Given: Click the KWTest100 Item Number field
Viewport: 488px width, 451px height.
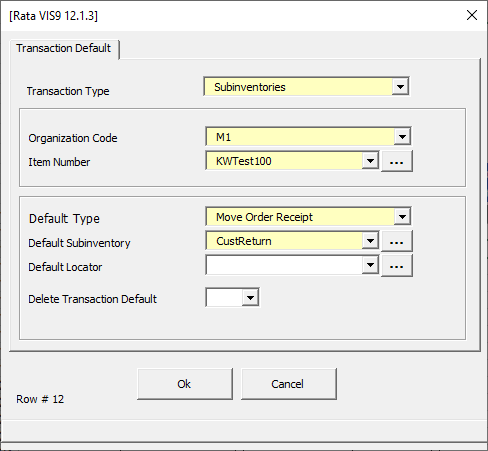Looking at the screenshot, I should [x=284, y=161].
